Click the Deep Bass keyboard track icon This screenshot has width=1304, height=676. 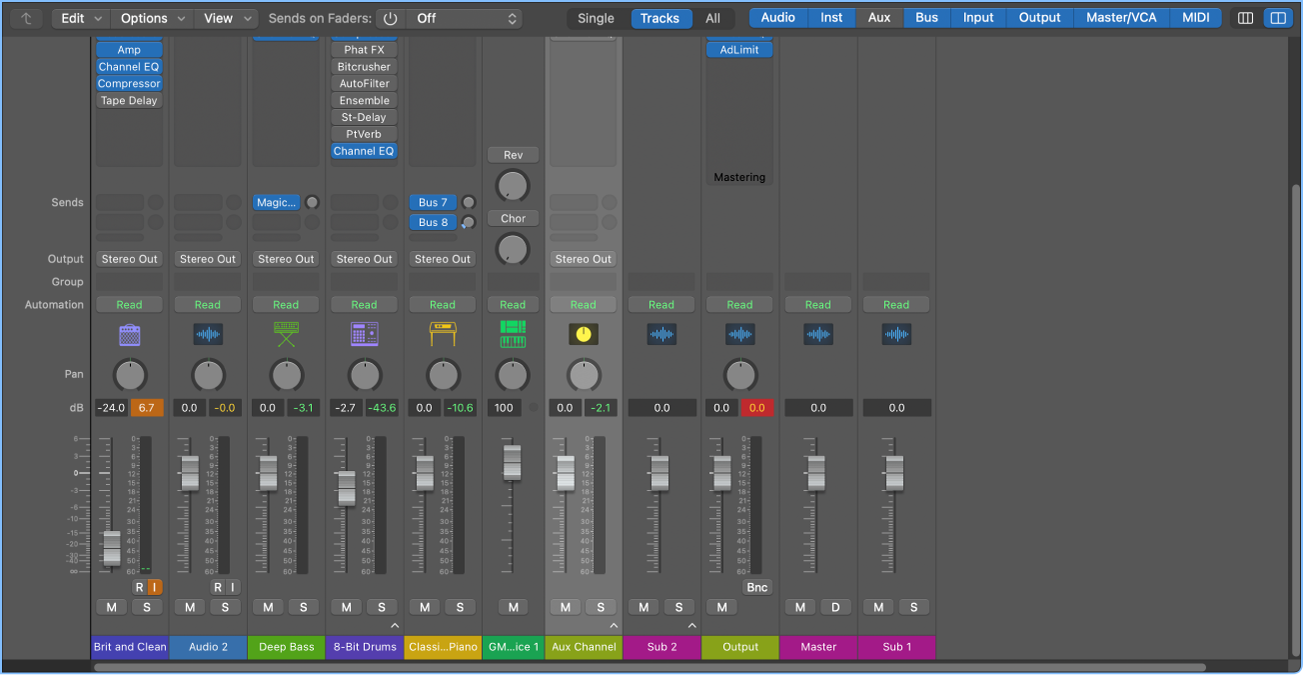pyautogui.click(x=286, y=335)
